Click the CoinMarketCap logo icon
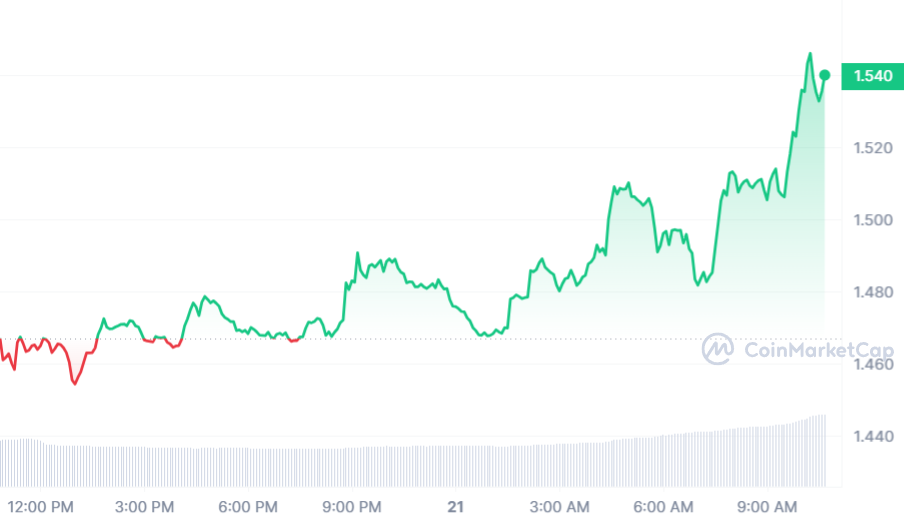Screen dimensions: 904x522 [718, 348]
